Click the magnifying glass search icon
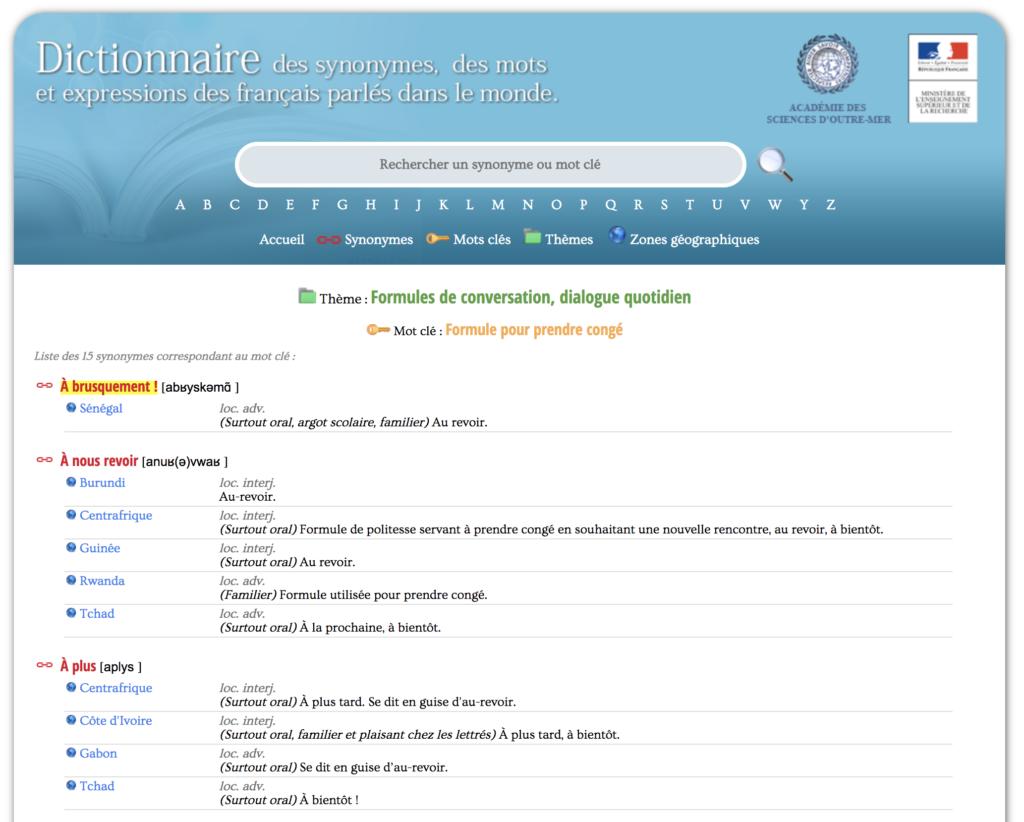The image size is (1024, 822). [774, 164]
